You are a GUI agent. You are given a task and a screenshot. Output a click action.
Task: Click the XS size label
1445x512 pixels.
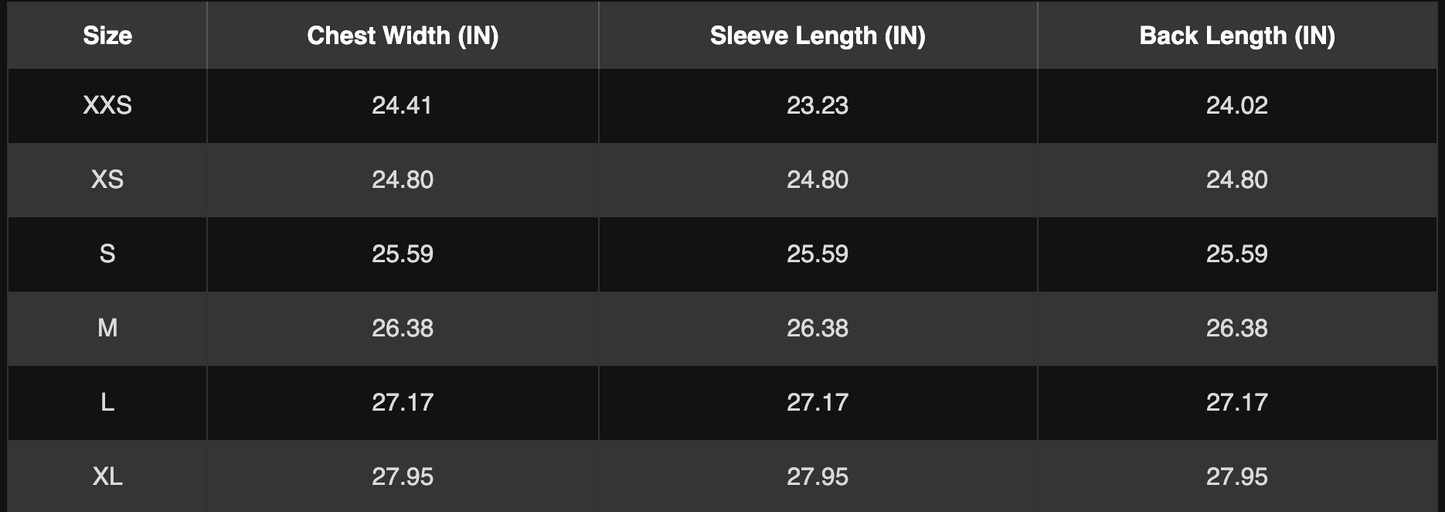click(x=107, y=180)
